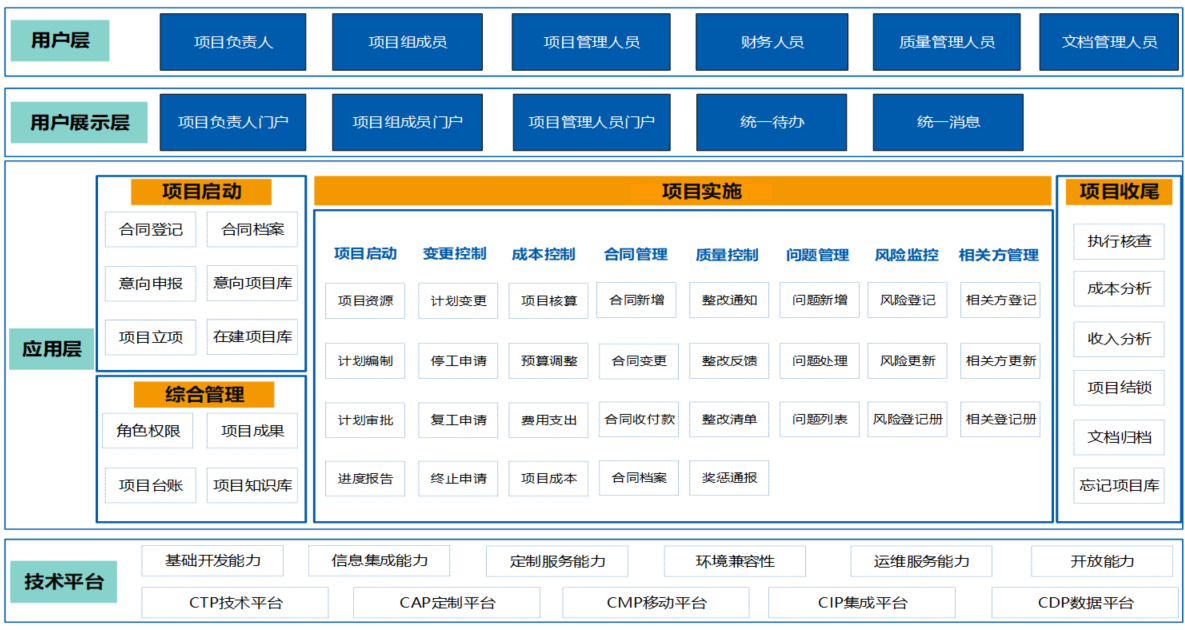Click the 文档管理人员 blue box
This screenshot has width=1185, height=630.
click(x=1109, y=42)
